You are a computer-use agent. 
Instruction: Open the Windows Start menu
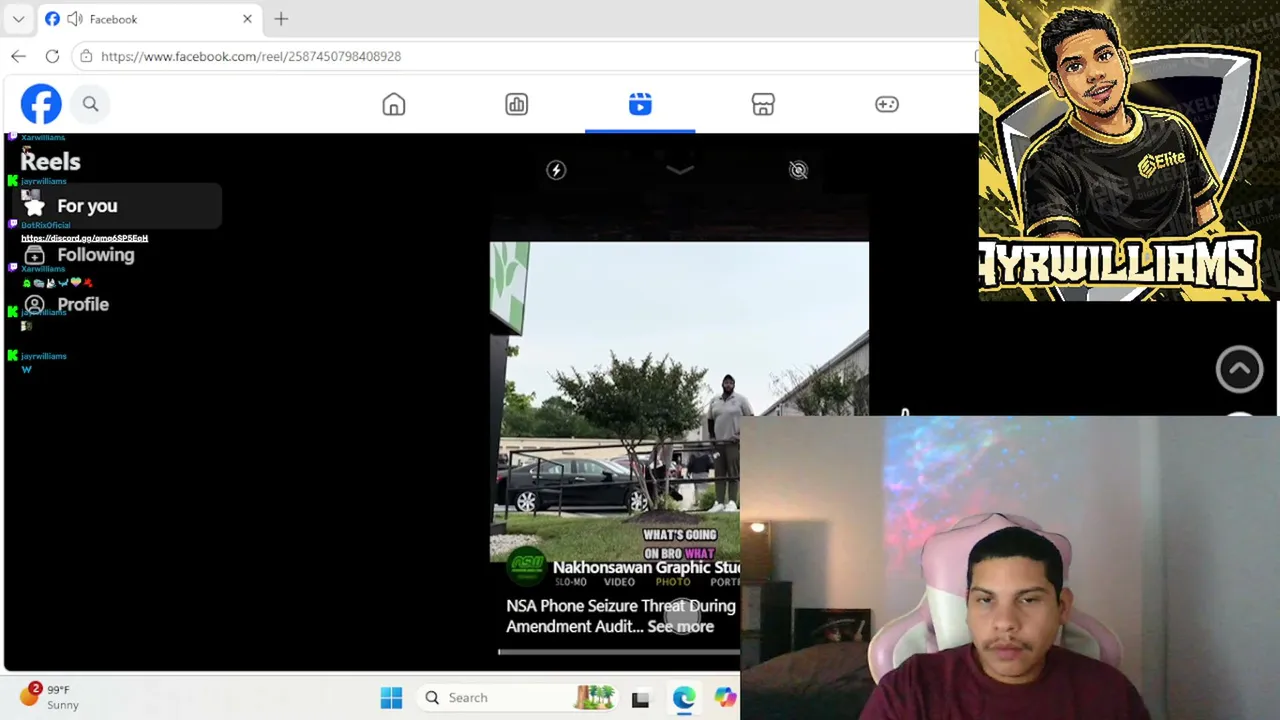(x=391, y=697)
